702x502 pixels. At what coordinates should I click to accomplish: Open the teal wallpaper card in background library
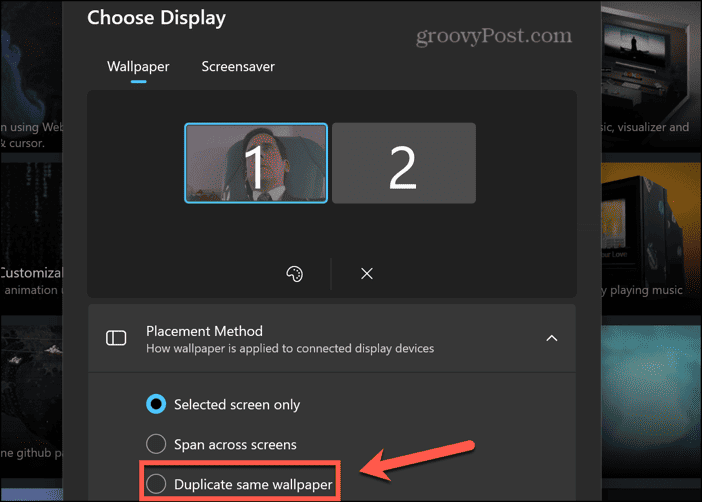tap(651, 401)
